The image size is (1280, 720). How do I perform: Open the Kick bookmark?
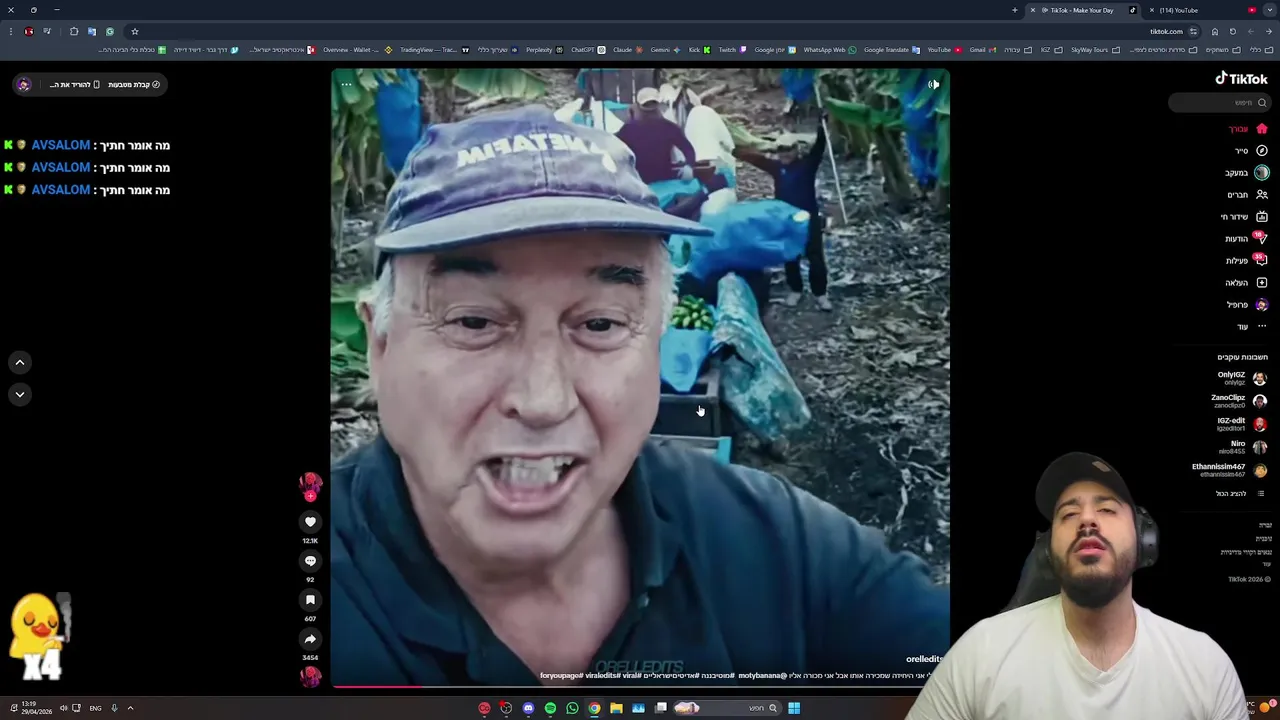(x=699, y=50)
